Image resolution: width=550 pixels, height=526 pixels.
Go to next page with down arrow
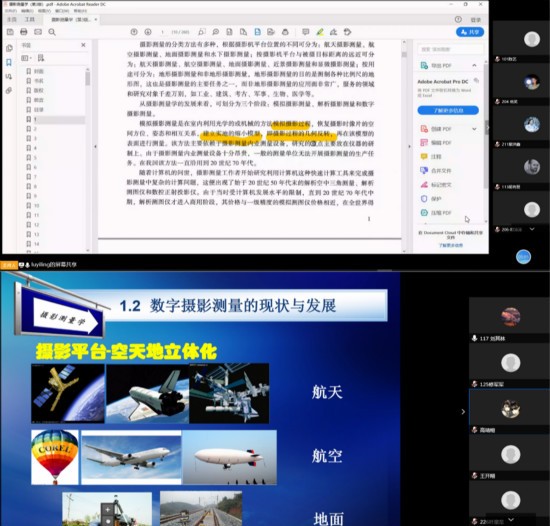tap(148, 32)
